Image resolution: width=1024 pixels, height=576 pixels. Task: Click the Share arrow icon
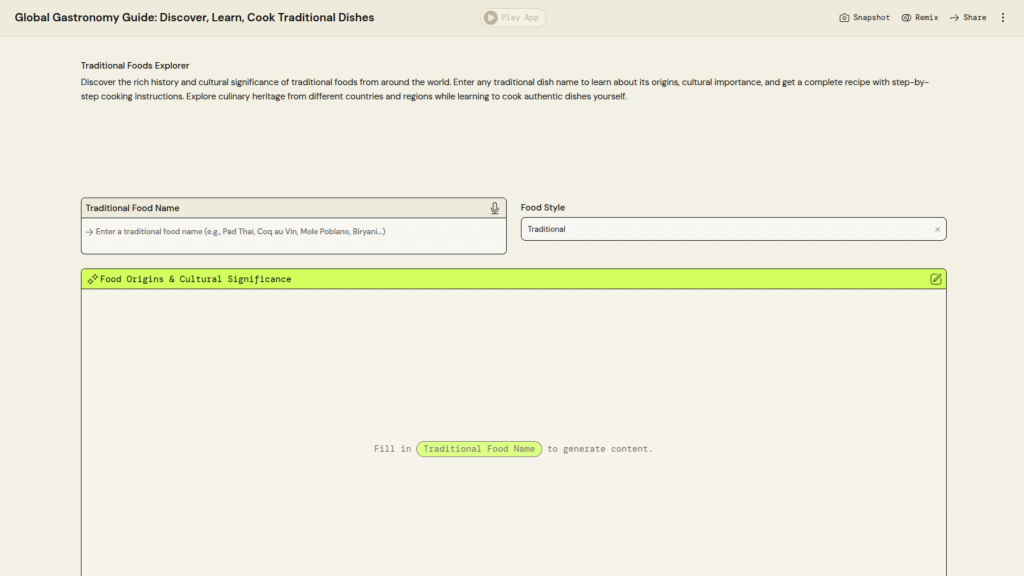click(954, 18)
